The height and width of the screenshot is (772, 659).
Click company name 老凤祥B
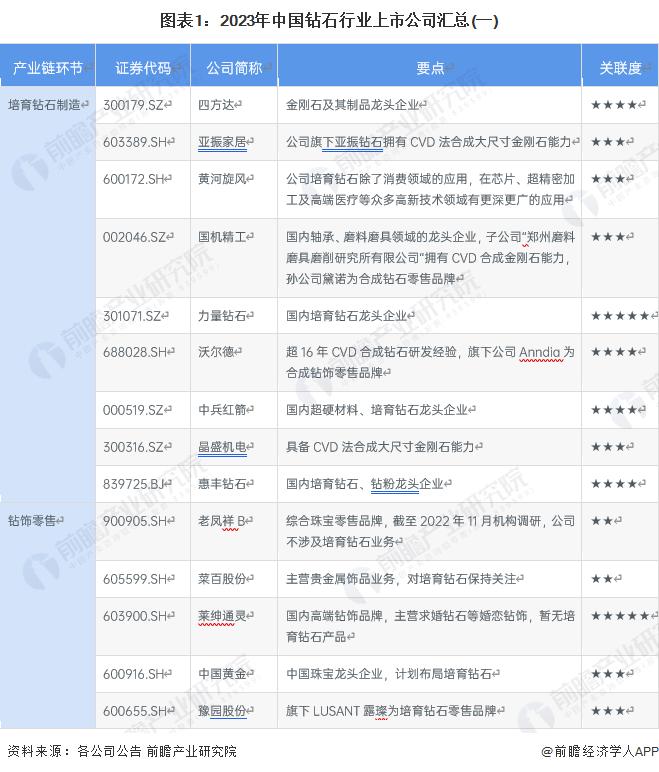pyautogui.click(x=222, y=520)
